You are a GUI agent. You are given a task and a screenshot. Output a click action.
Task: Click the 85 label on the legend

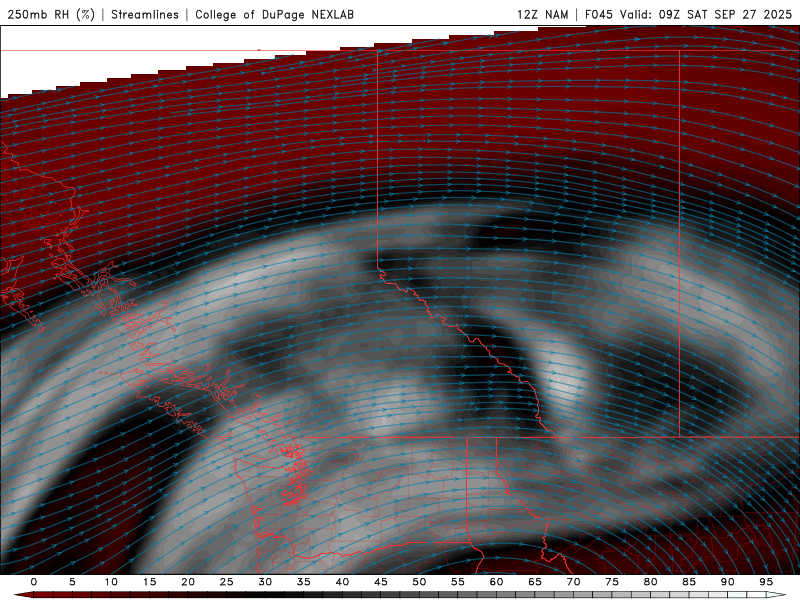point(689,582)
